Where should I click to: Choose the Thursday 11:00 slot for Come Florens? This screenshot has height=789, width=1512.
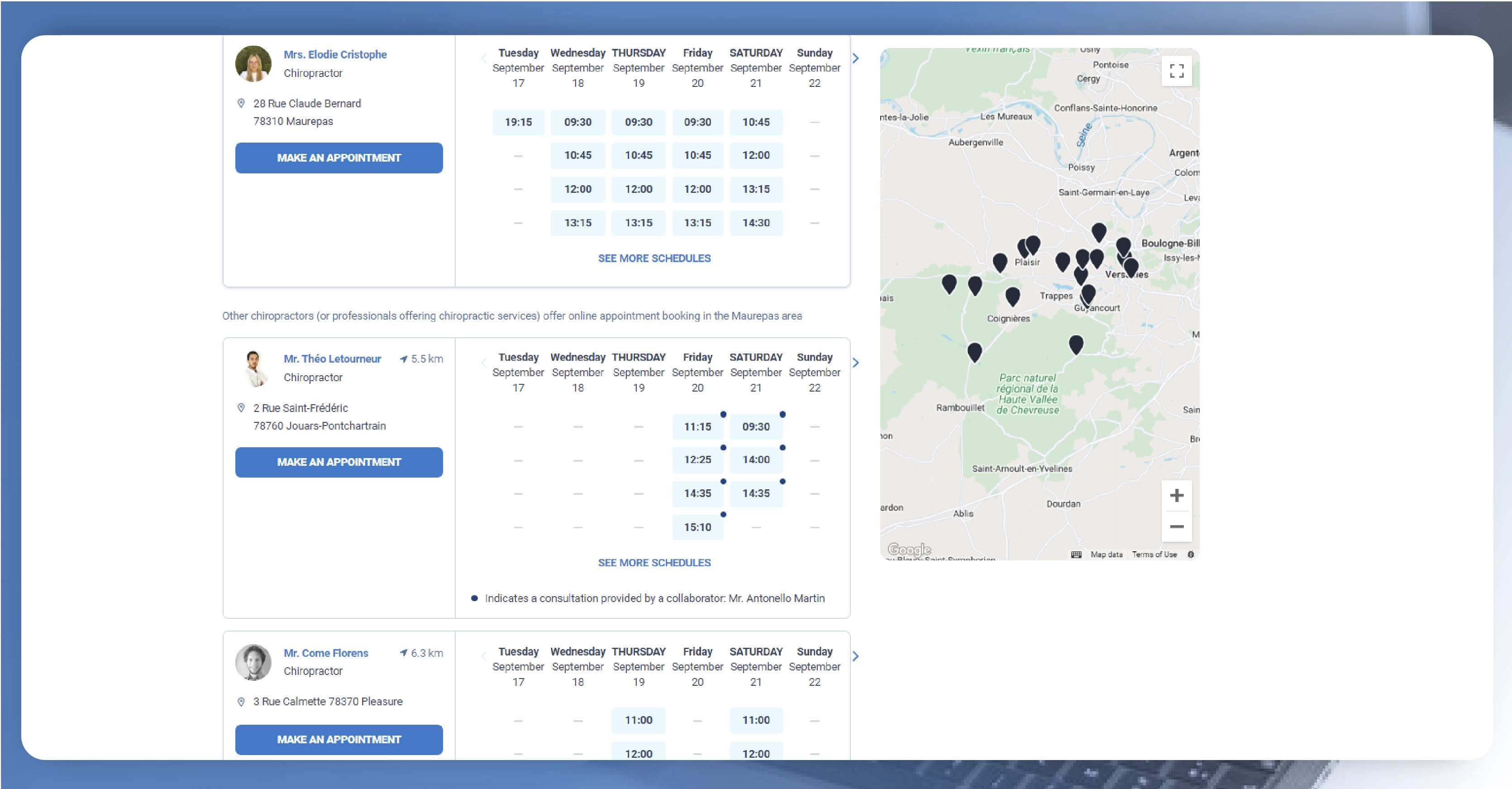638,720
